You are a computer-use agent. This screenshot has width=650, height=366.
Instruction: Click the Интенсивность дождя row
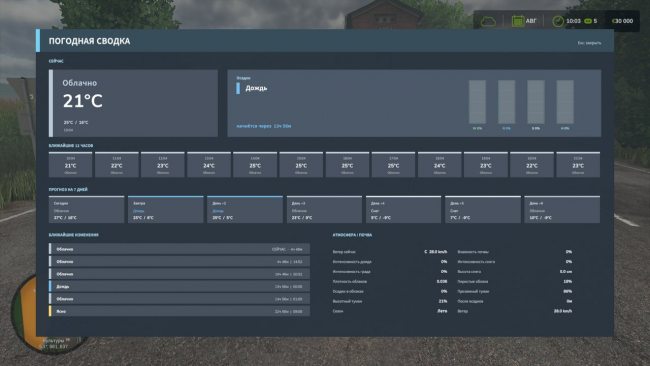390,262
